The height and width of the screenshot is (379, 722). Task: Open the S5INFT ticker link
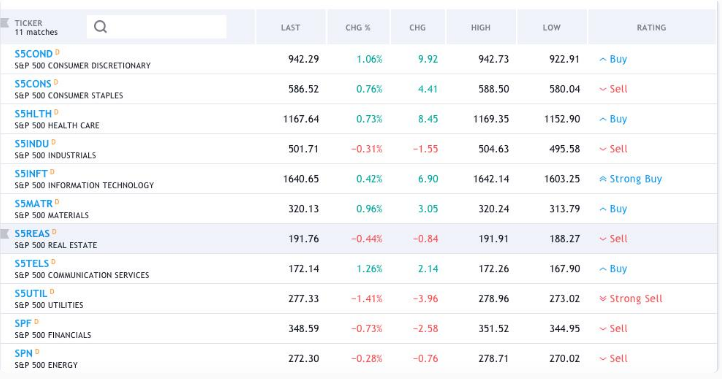point(31,174)
